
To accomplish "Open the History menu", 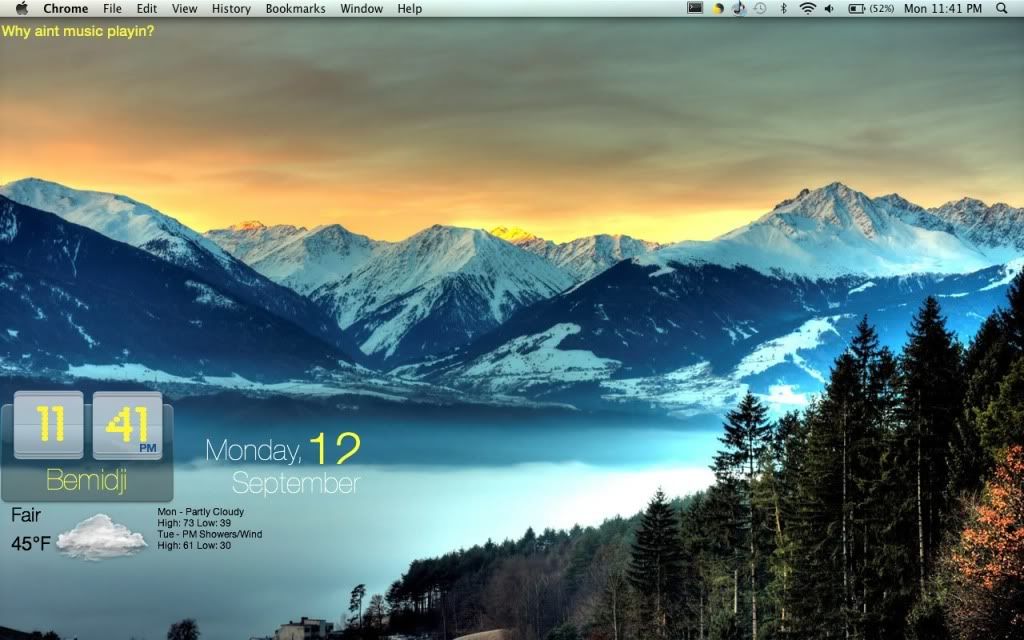I will (231, 8).
